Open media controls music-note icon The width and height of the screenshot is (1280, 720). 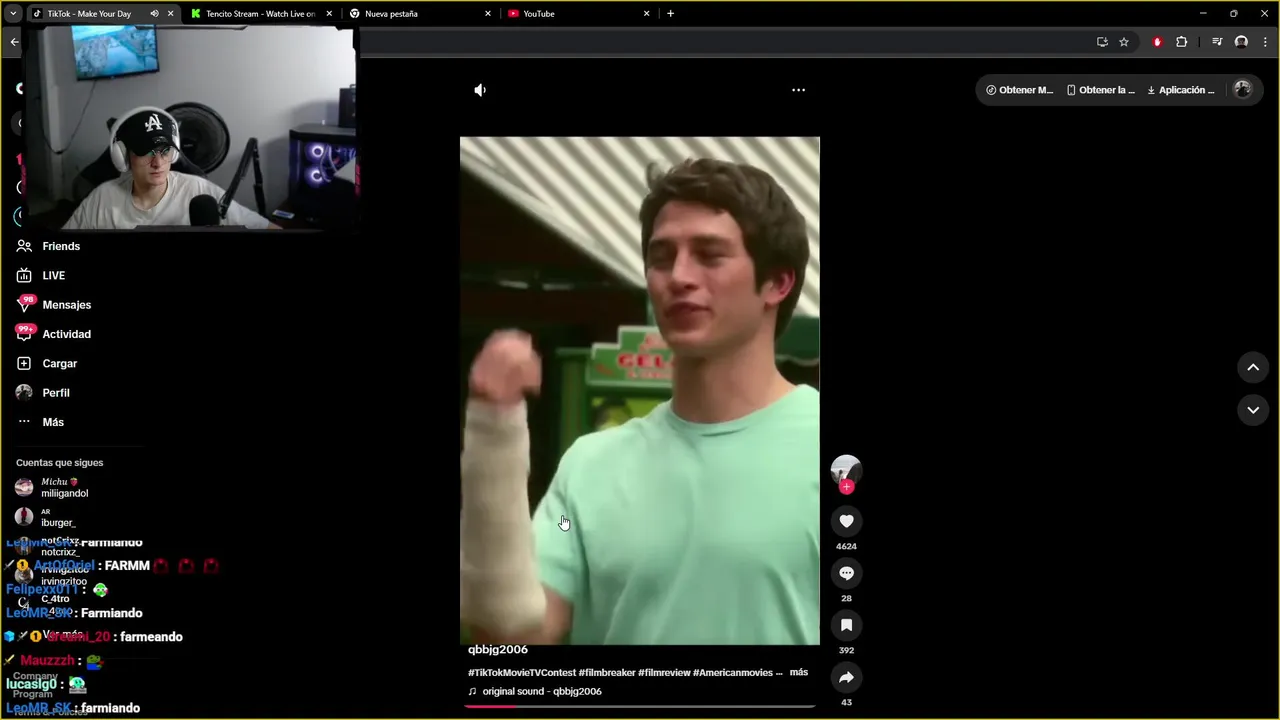(x=1217, y=42)
